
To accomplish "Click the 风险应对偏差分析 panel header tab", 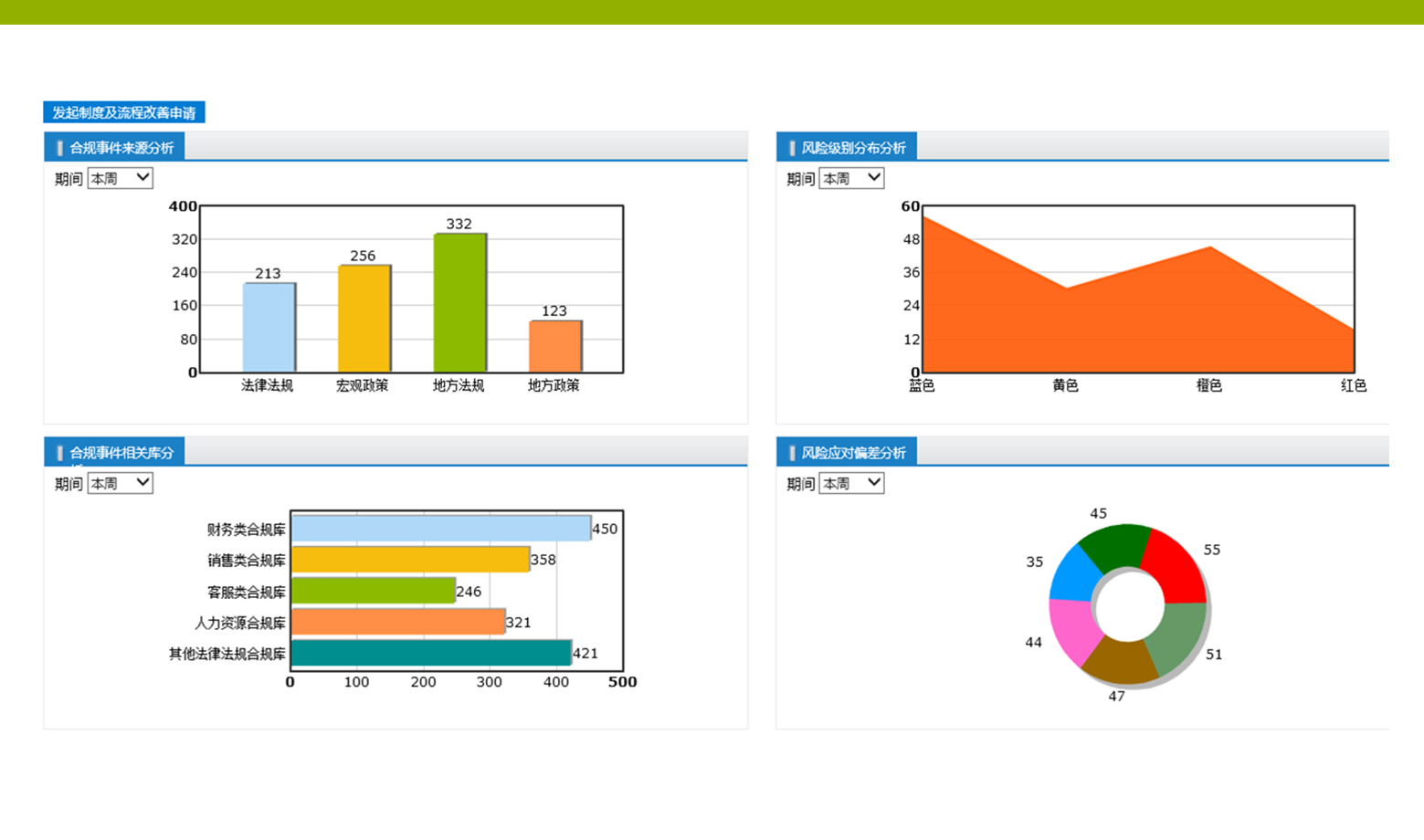I will point(847,452).
